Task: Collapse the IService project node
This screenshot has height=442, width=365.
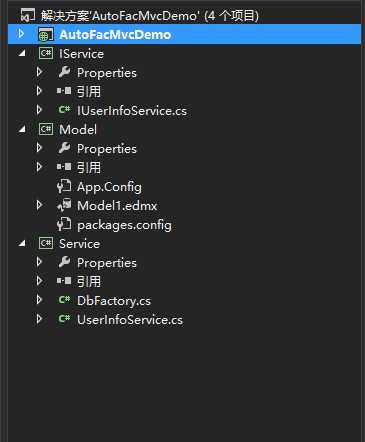Action: click(x=22, y=53)
